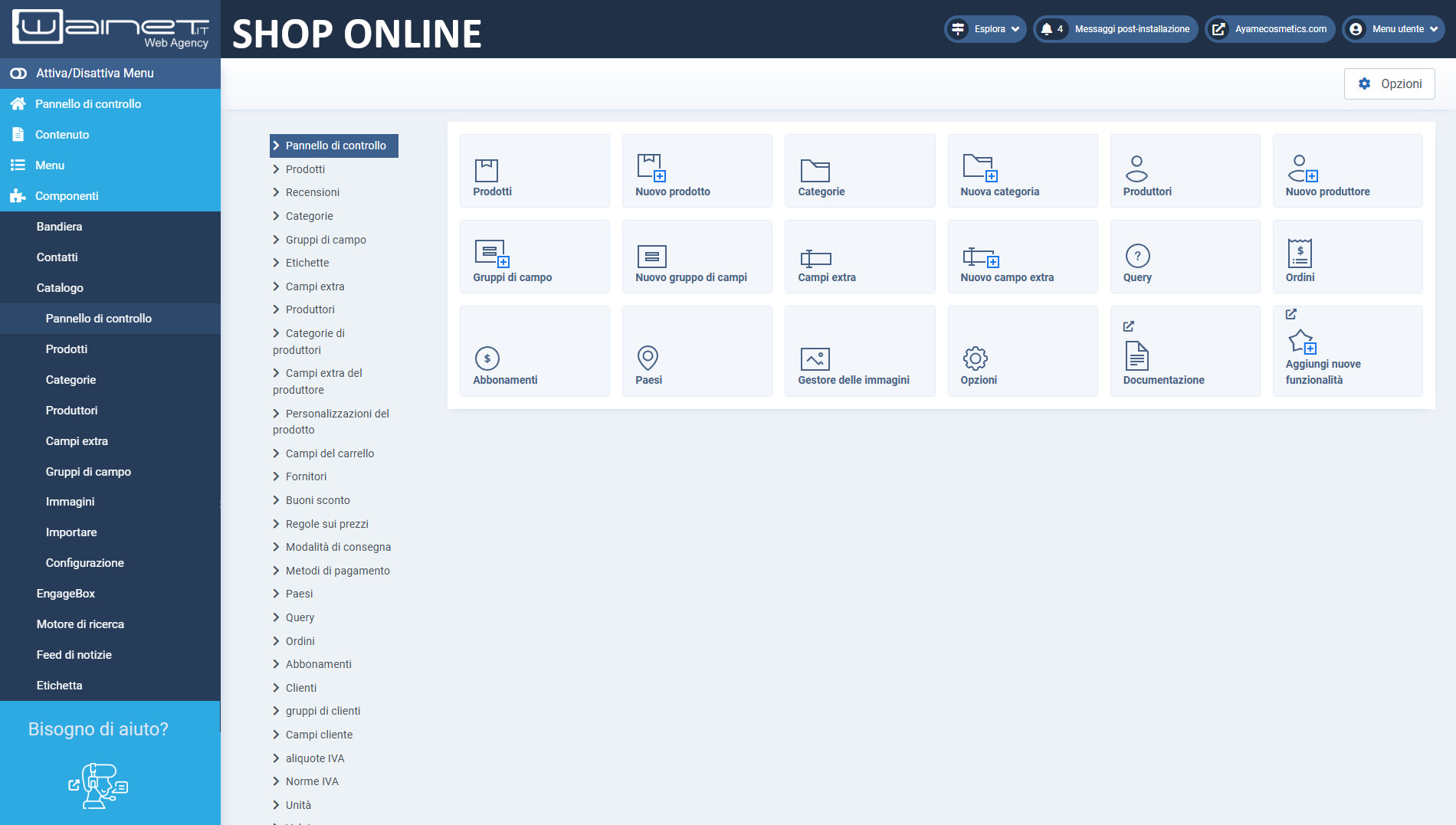Open the Produttori person tile icon
Screen dimensions: 1456x825
click(1136, 169)
